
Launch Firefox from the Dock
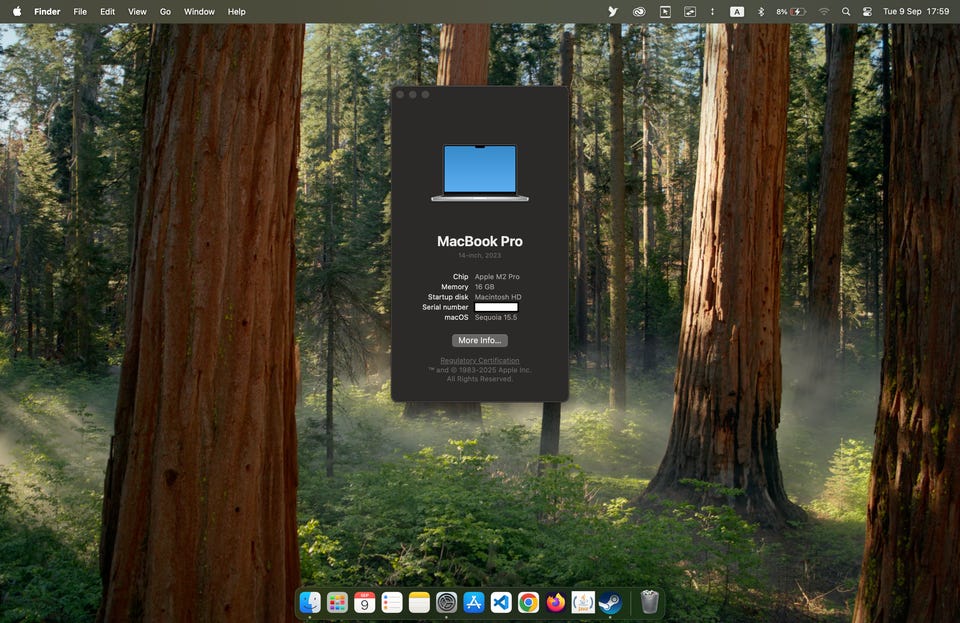coord(556,602)
